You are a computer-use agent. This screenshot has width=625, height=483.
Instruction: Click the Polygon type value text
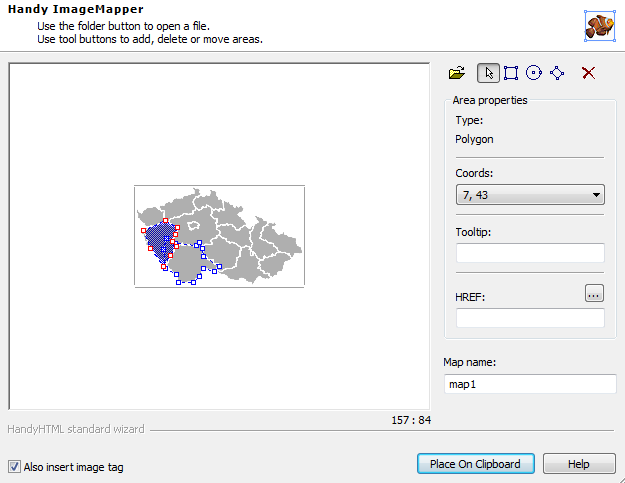click(474, 139)
